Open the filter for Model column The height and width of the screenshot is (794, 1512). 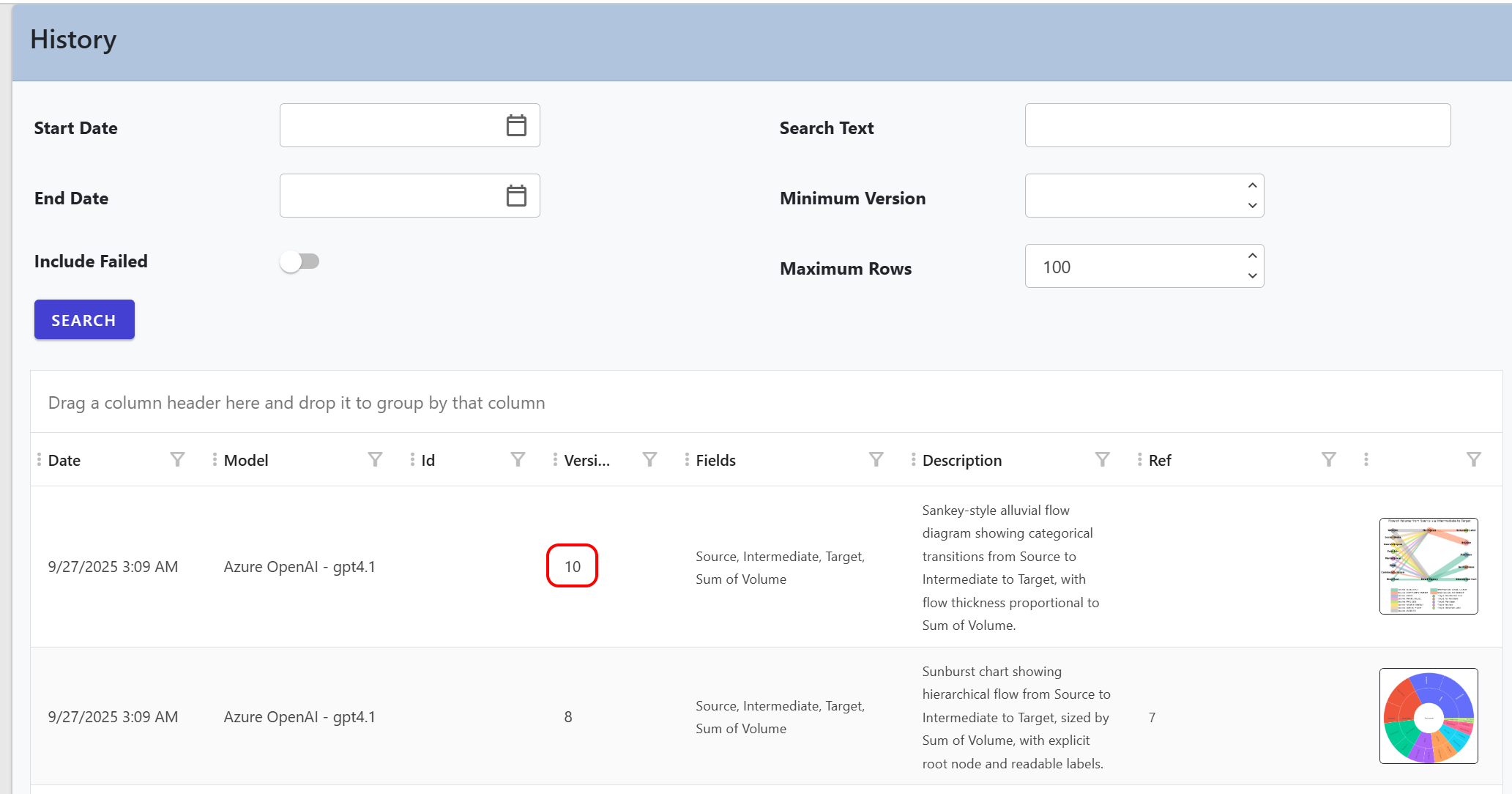tap(375, 459)
